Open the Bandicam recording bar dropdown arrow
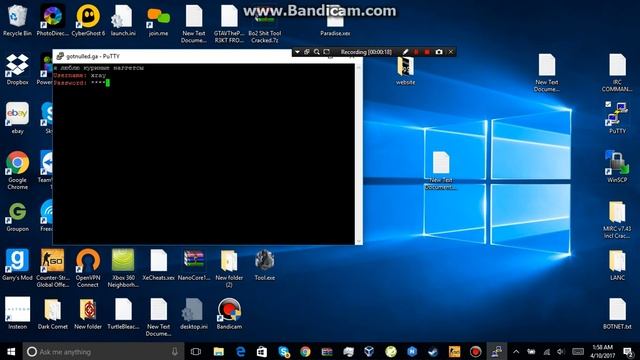 point(297,52)
